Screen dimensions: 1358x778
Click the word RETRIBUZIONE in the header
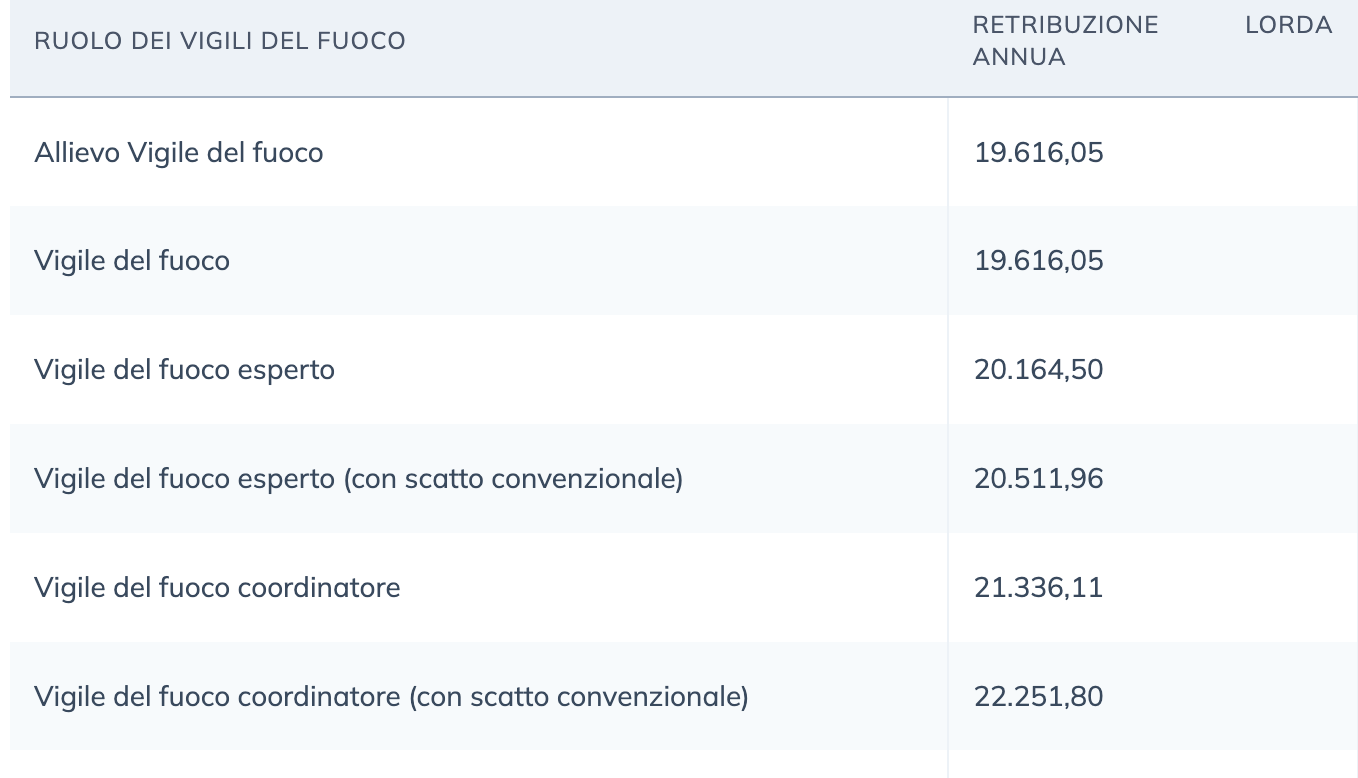coord(1065,25)
